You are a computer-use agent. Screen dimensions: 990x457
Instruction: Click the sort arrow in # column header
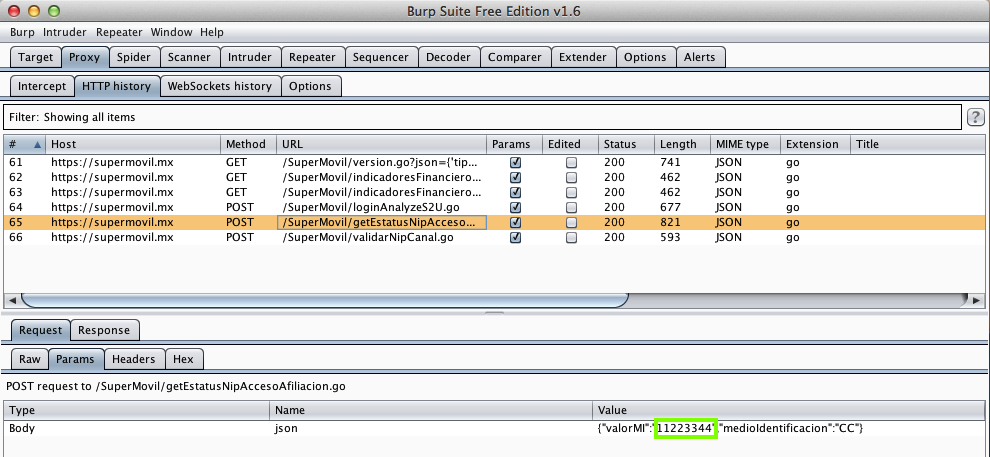tap(38, 144)
